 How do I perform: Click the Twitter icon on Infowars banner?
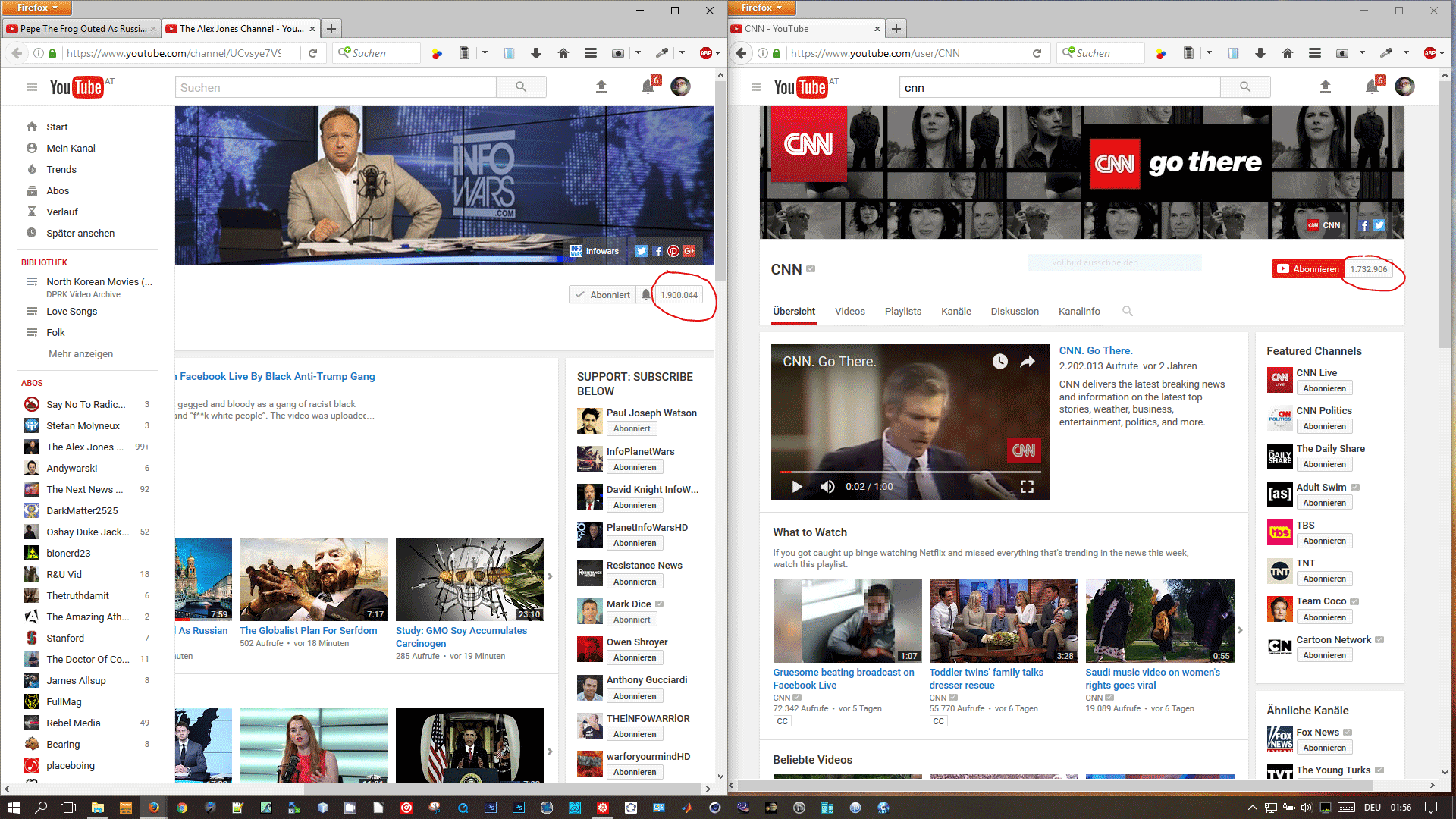pyautogui.click(x=642, y=251)
